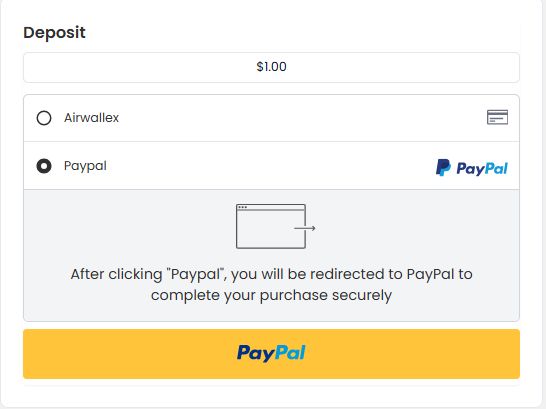Click the 'complete your purchase securely' text line
The width and height of the screenshot is (546, 409).
pyautogui.click(x=271, y=295)
